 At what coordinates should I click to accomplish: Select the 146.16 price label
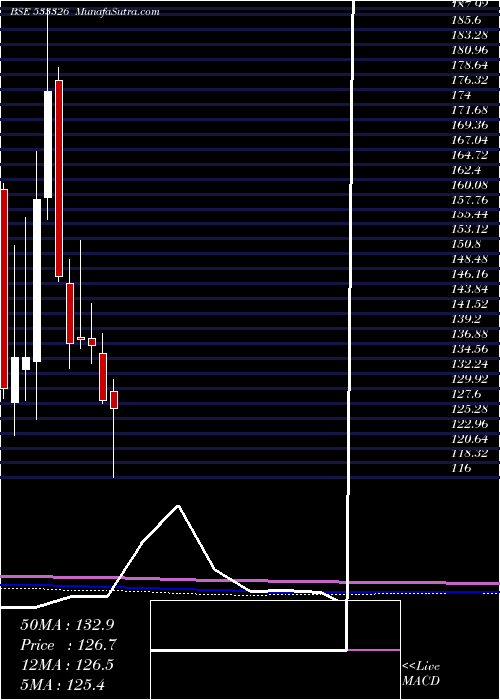pos(470,274)
